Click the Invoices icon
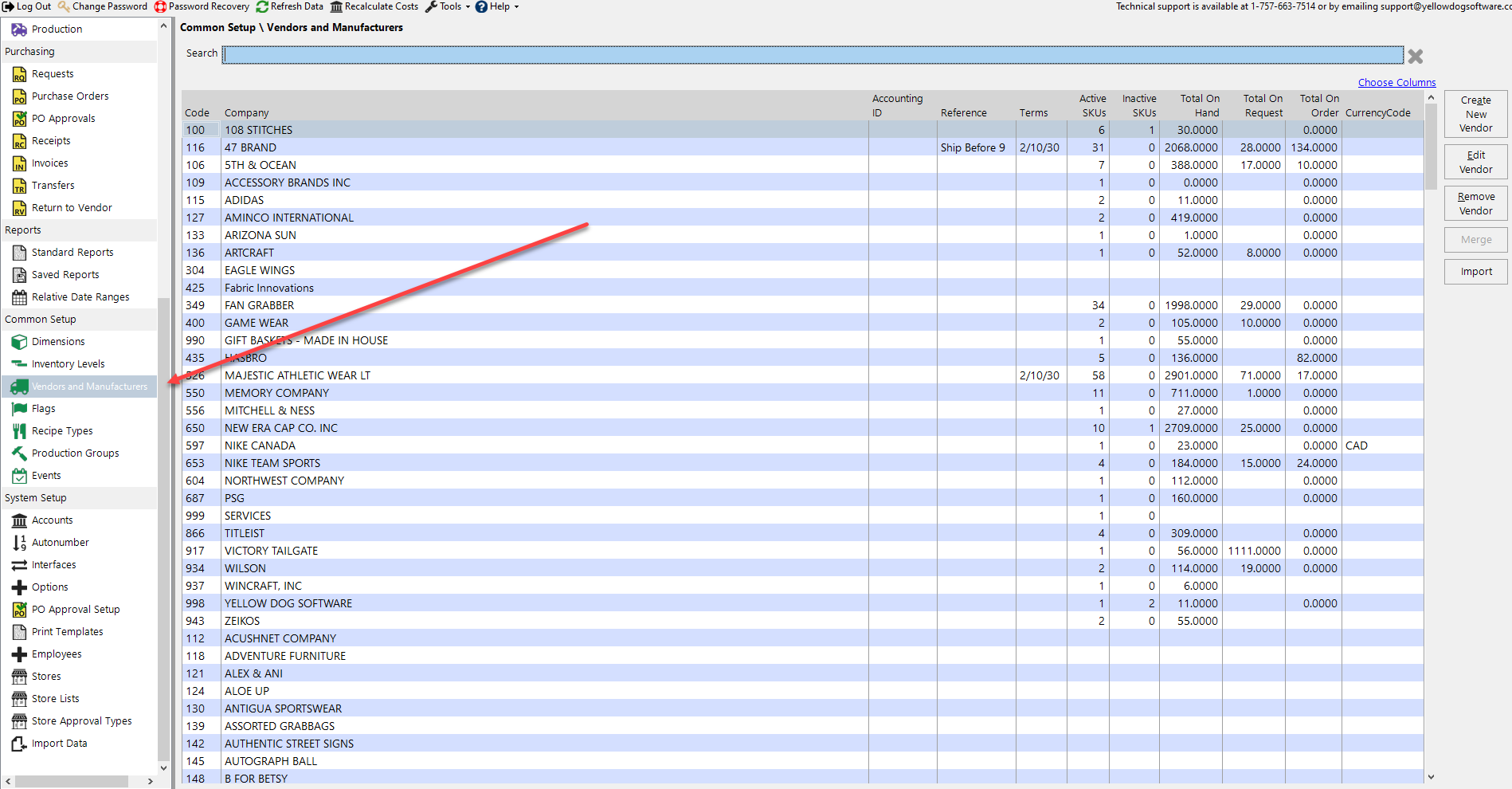 (19, 163)
